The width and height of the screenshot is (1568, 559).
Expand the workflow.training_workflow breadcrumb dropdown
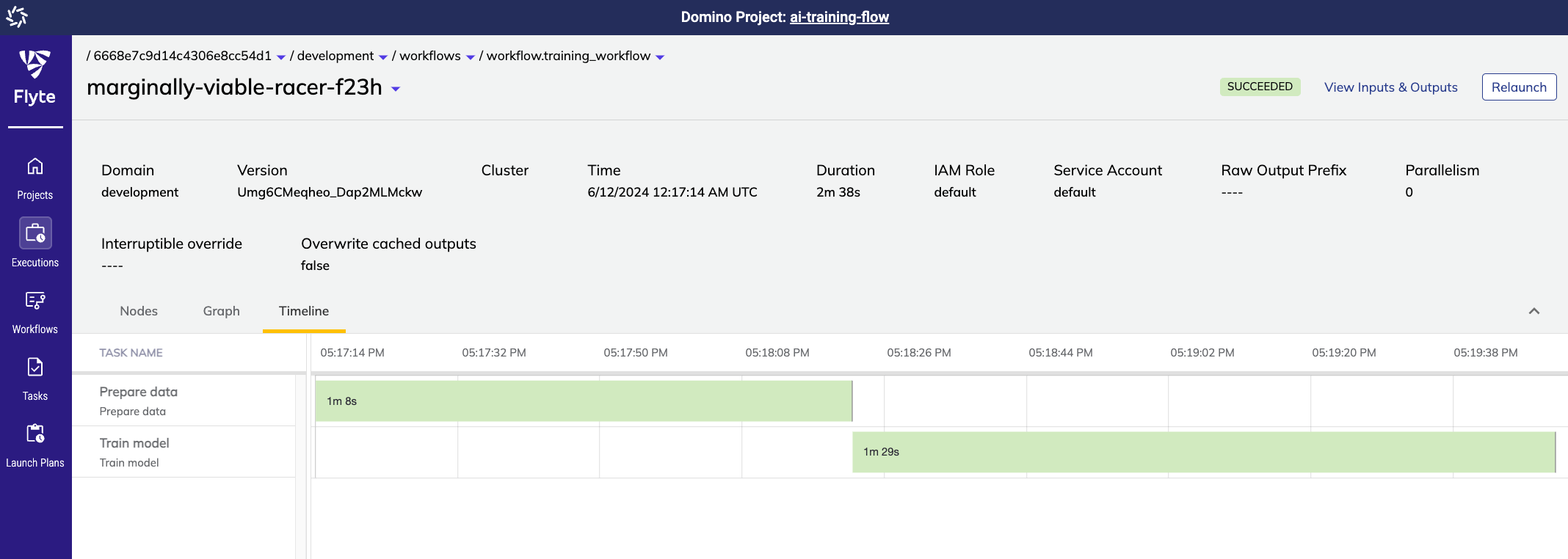click(x=660, y=57)
